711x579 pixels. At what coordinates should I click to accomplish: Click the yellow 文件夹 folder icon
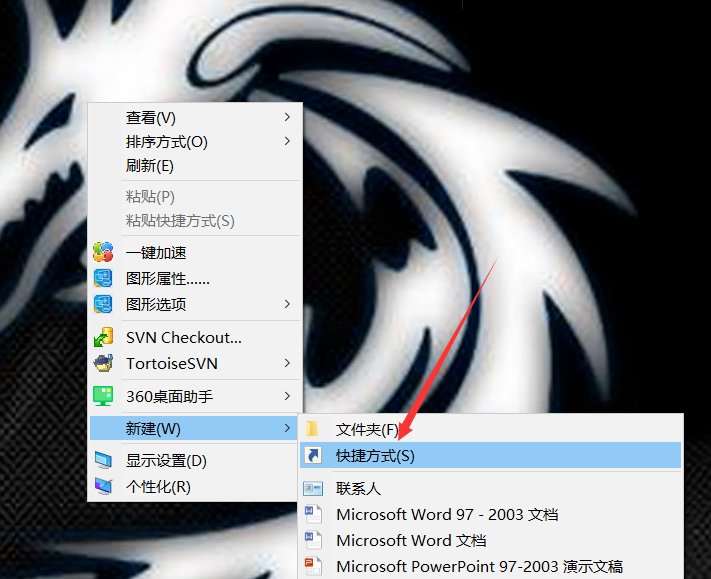click(312, 429)
